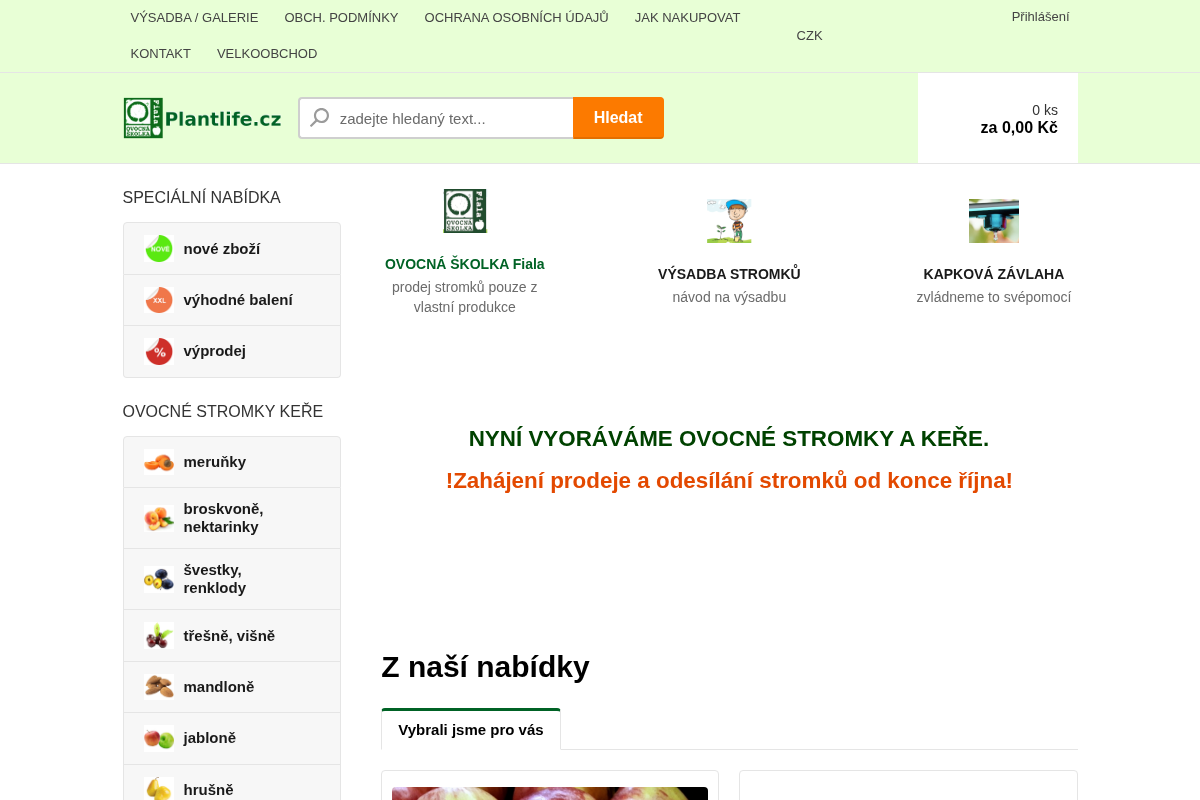Open the apple product thumbnail under 'Z naší nabídky'
This screenshot has width=1200, height=800.
(550, 793)
